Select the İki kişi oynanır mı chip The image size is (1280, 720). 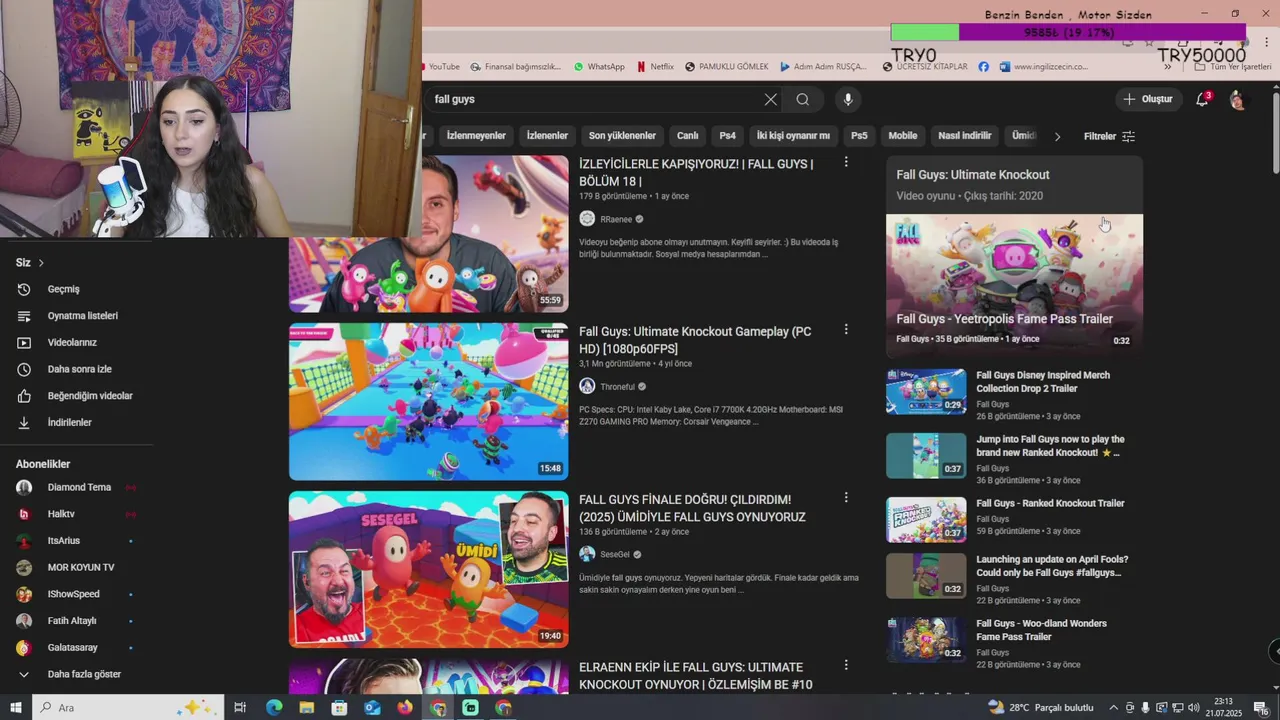[x=793, y=135]
